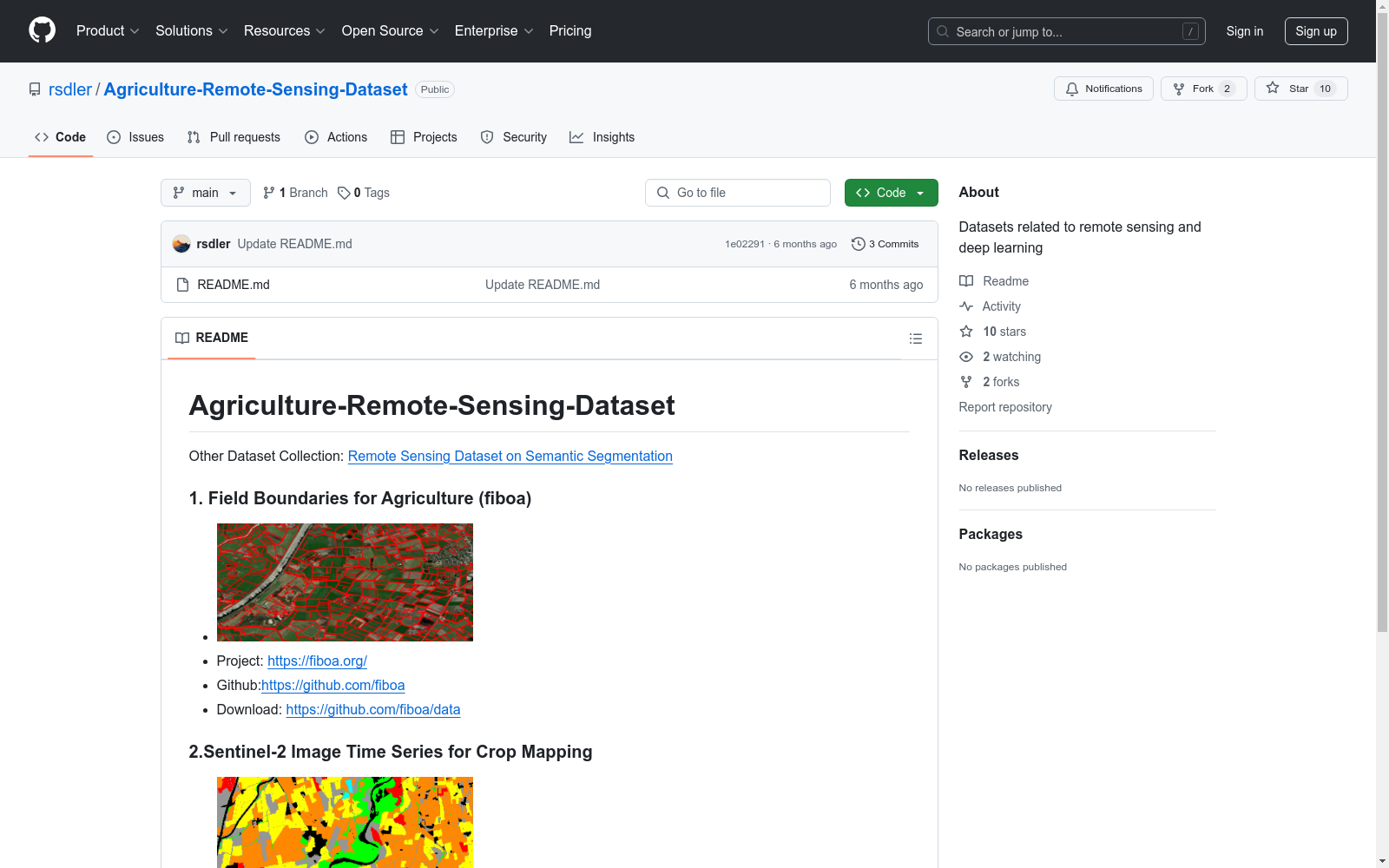Expand the Resources menu
The image size is (1389, 868).
(284, 30)
